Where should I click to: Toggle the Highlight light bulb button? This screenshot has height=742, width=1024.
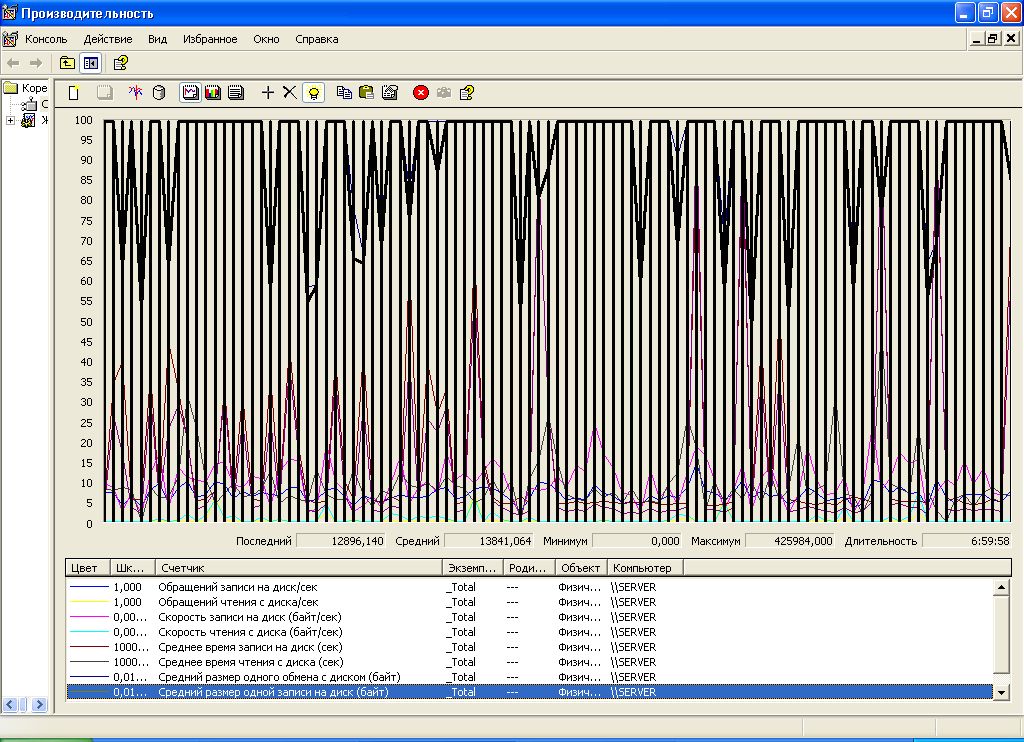[314, 93]
